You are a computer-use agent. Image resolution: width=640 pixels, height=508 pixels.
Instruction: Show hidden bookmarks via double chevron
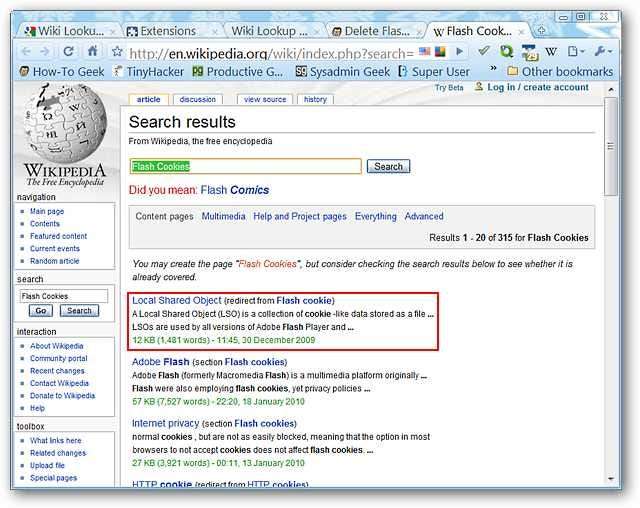493,68
